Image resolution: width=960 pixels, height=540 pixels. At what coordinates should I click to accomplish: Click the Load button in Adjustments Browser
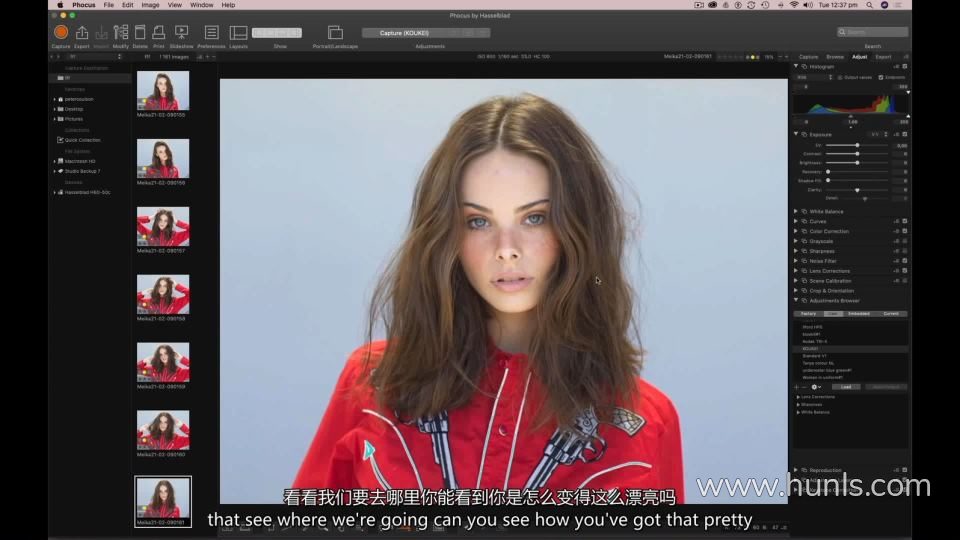pyautogui.click(x=846, y=387)
